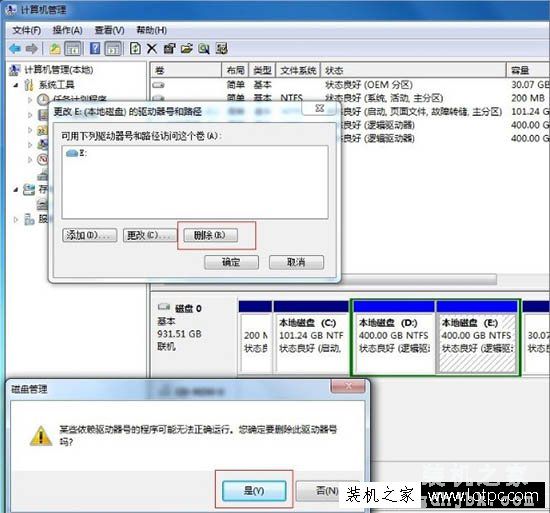Select the Computer Management (Local) root icon
Viewport: 550px width, 513px height.
14,70
